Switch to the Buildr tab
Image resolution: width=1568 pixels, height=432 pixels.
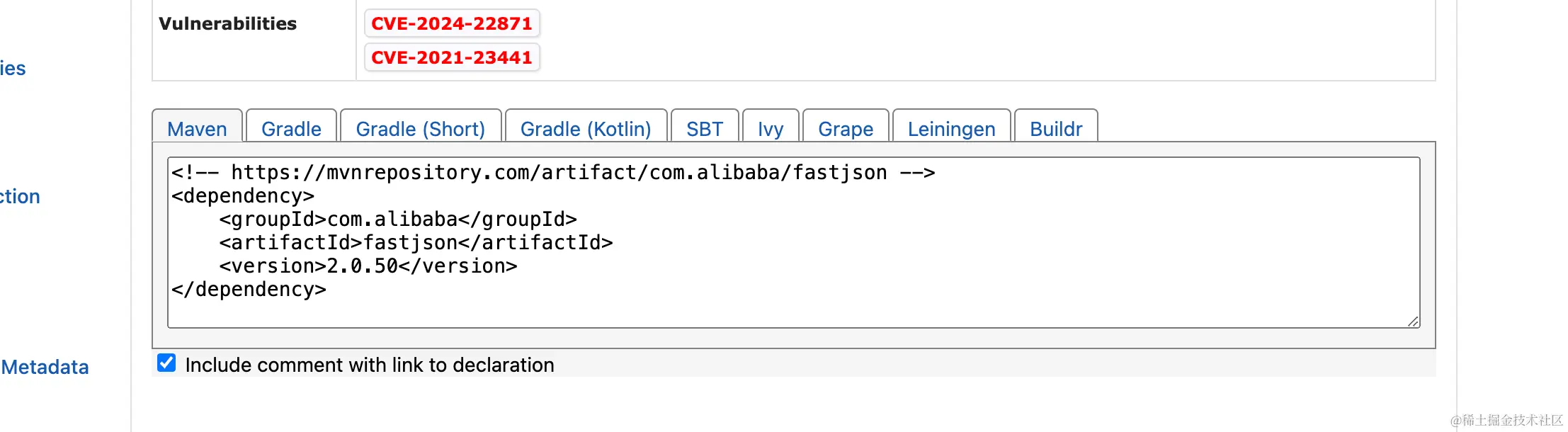[1056, 129]
